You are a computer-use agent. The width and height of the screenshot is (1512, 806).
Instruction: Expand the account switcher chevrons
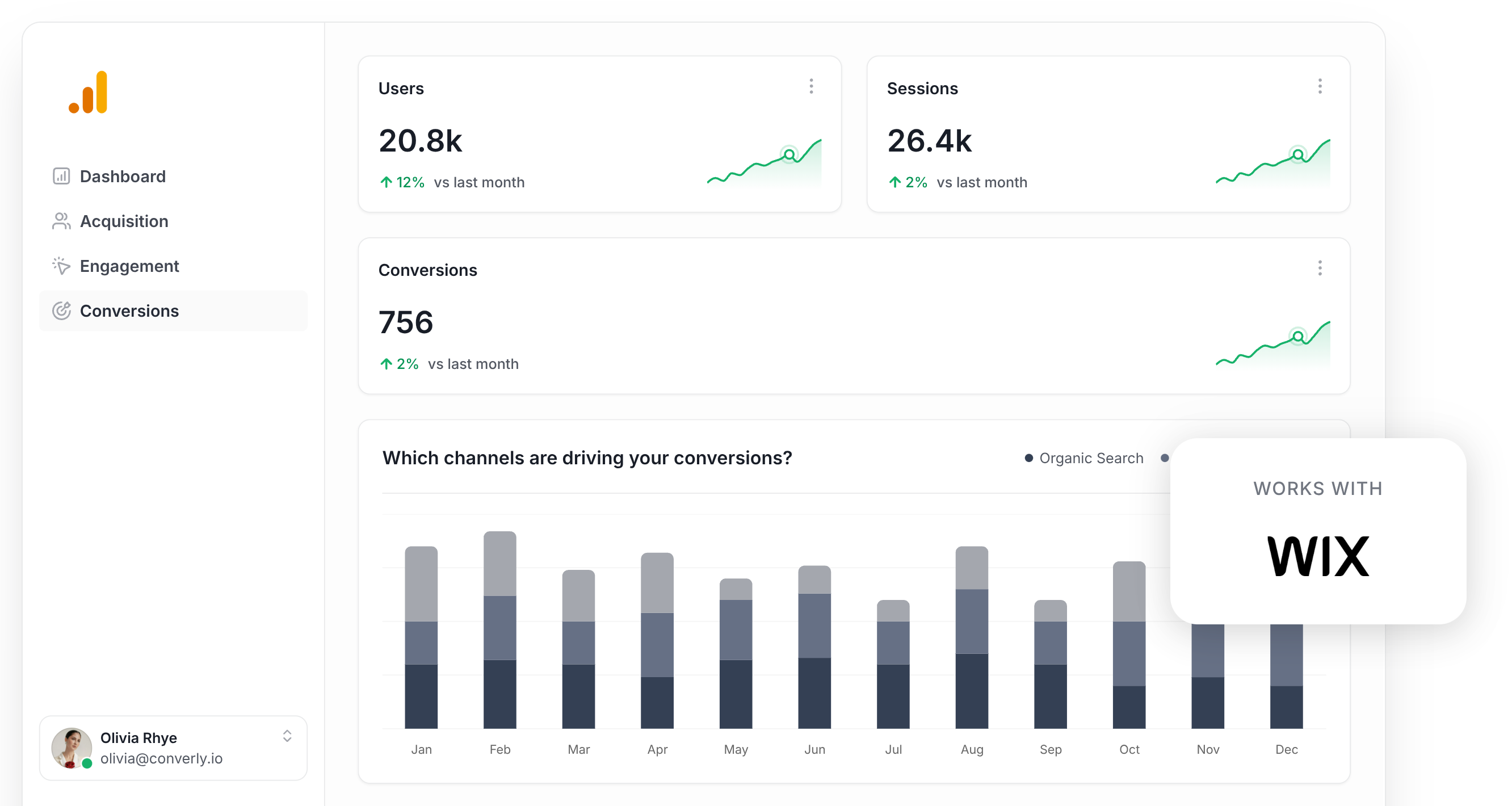pyautogui.click(x=288, y=736)
